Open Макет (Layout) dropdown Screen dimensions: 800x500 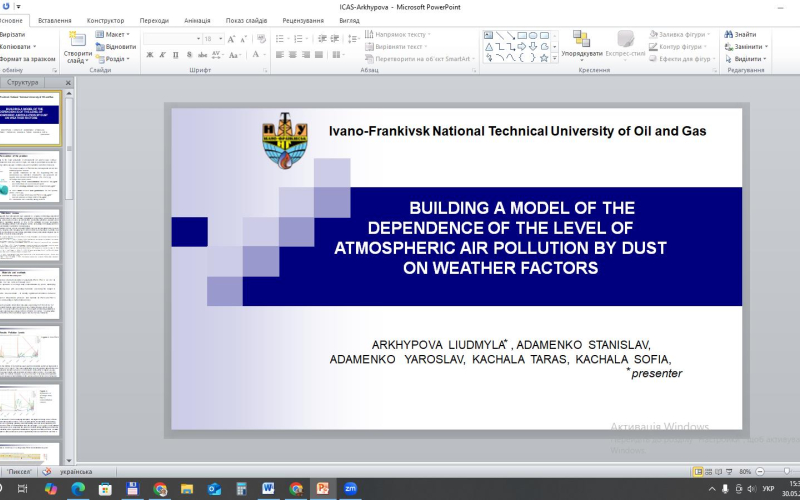click(113, 34)
